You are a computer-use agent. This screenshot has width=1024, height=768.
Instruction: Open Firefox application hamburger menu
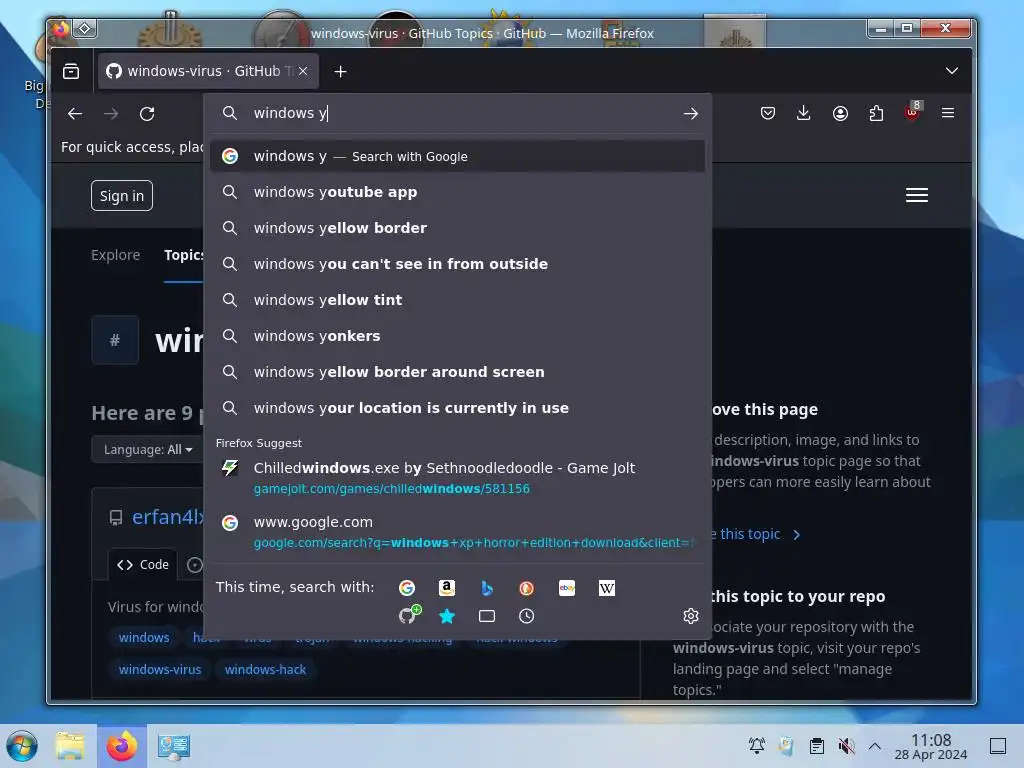948,113
